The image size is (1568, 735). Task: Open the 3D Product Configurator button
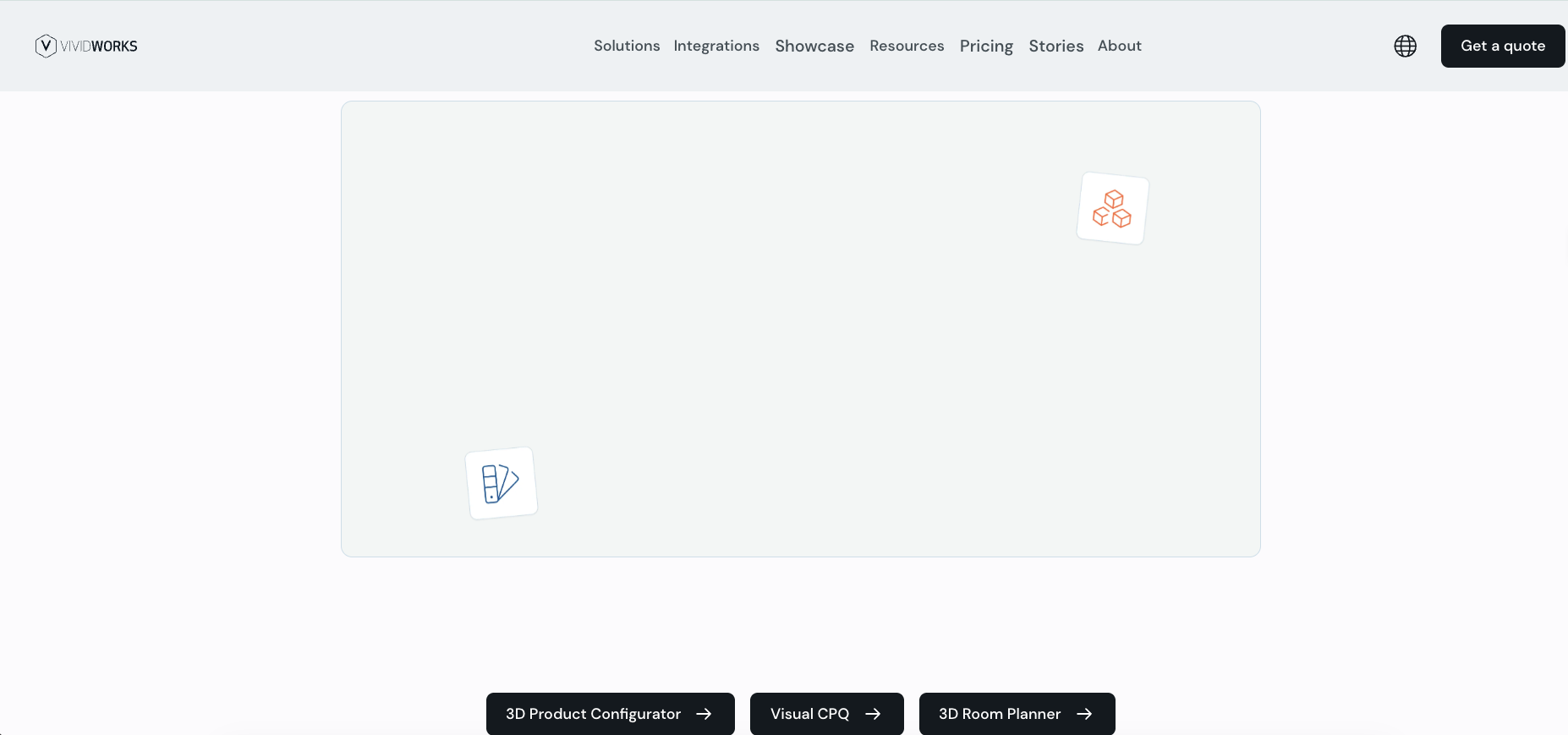click(x=611, y=714)
